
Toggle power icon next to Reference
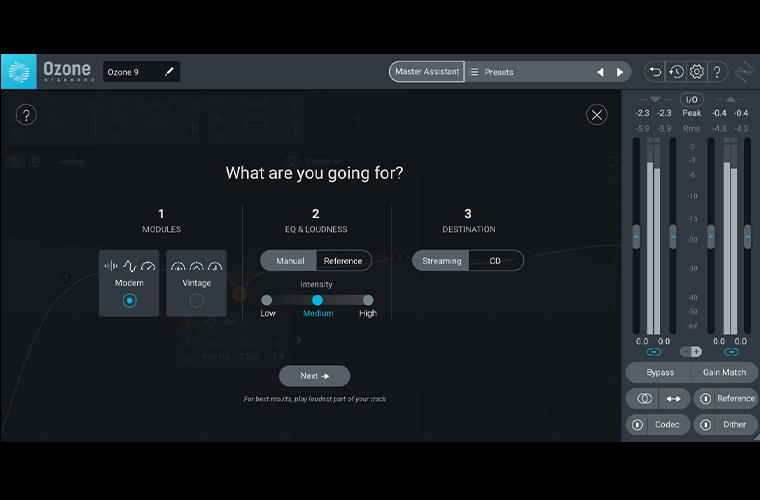[x=705, y=398]
